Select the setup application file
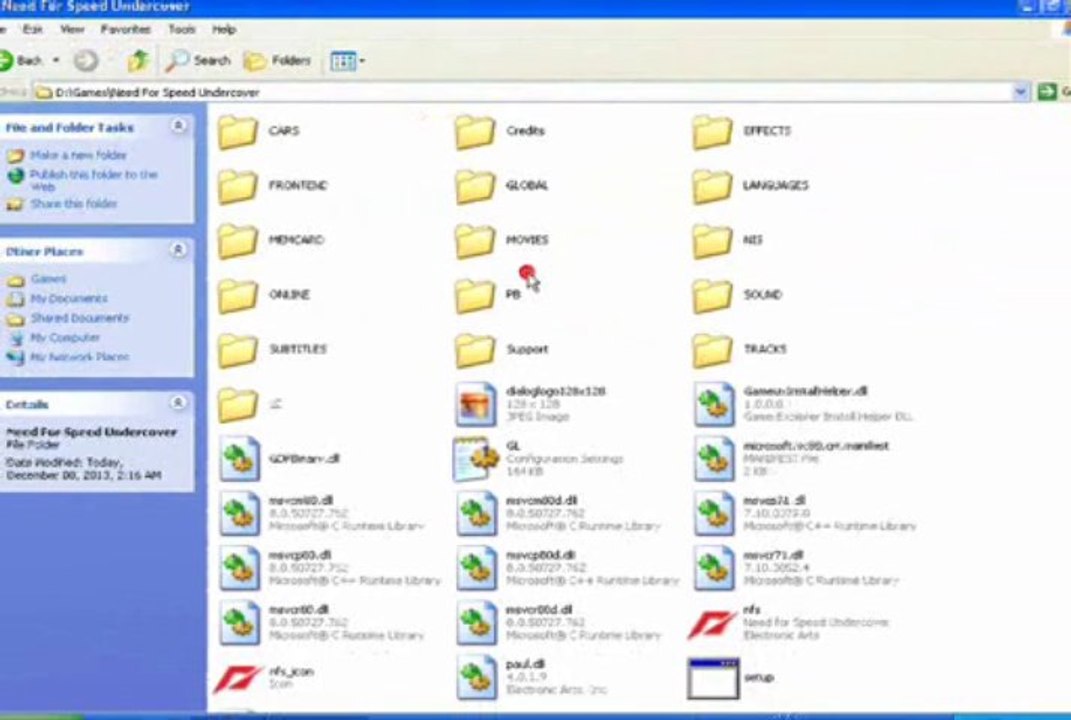Image resolution: width=1071 pixels, height=720 pixels. (731, 678)
